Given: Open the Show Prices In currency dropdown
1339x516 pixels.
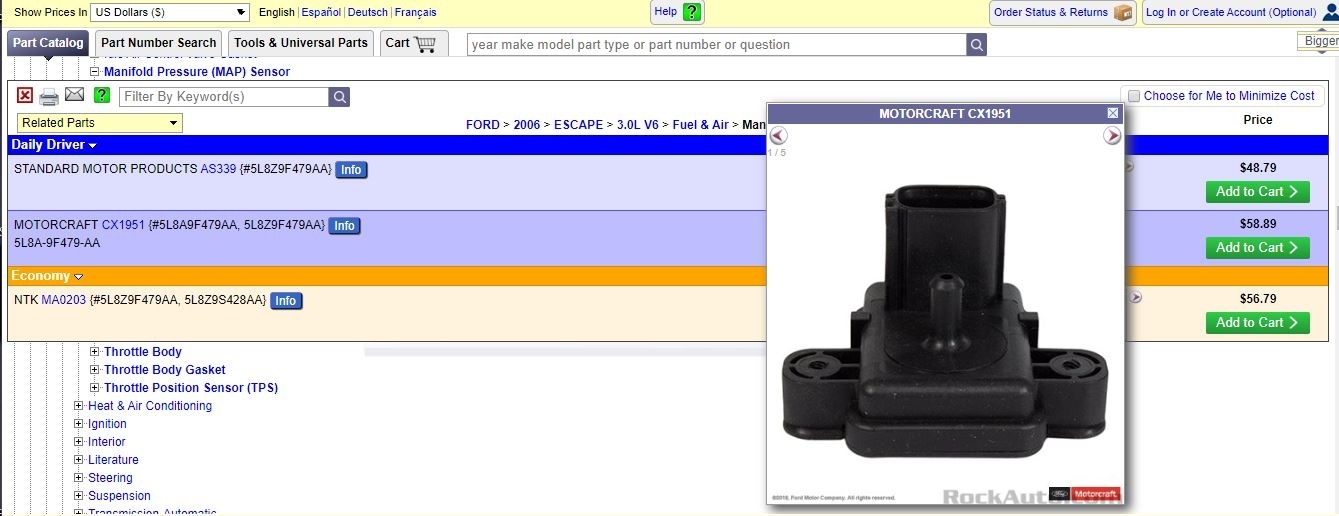Looking at the screenshot, I should pyautogui.click(x=170, y=12).
